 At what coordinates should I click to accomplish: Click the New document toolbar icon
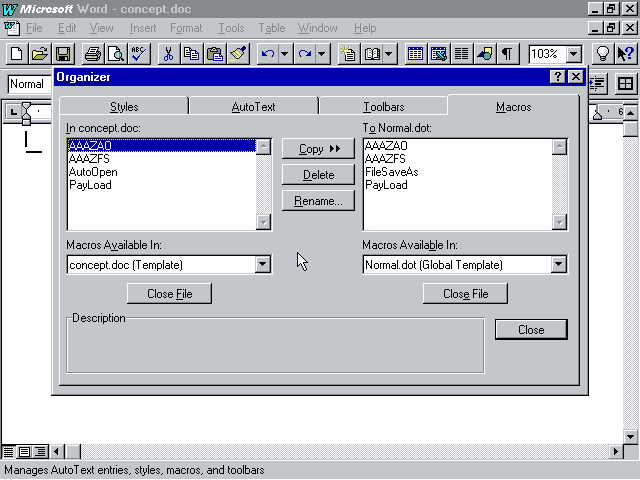17,53
